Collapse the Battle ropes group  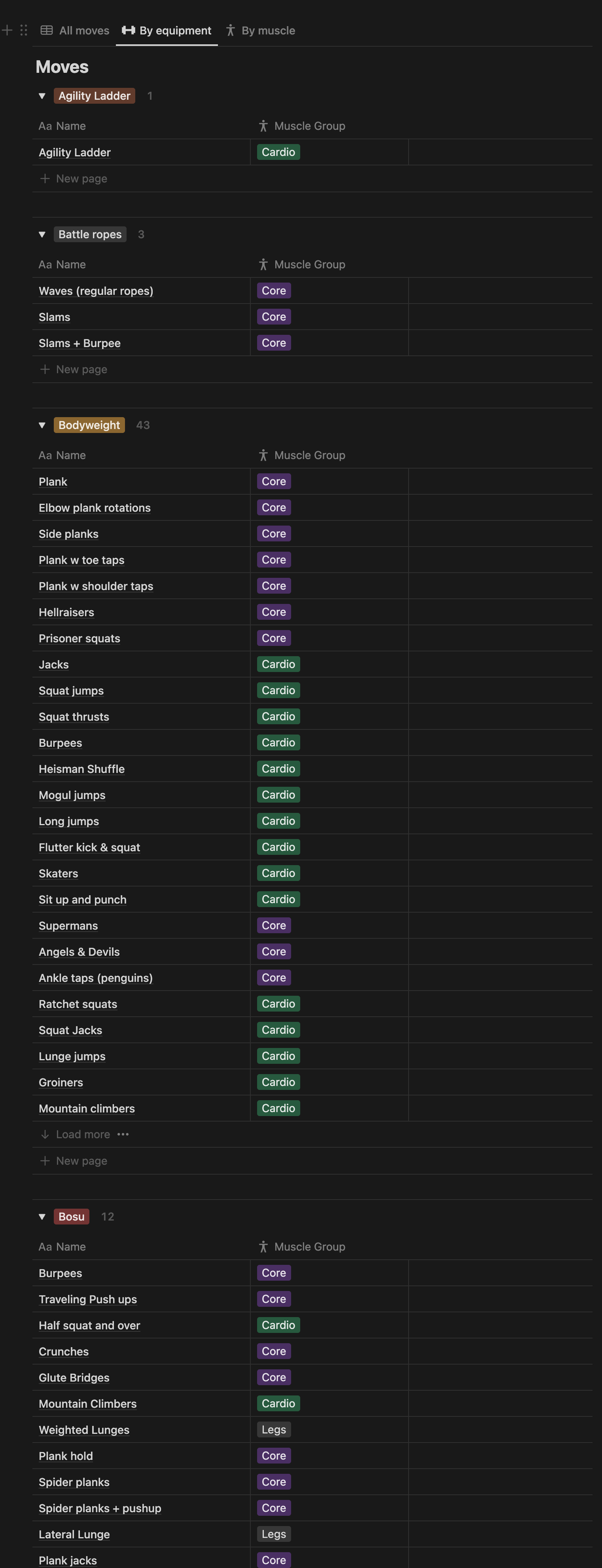(42, 234)
